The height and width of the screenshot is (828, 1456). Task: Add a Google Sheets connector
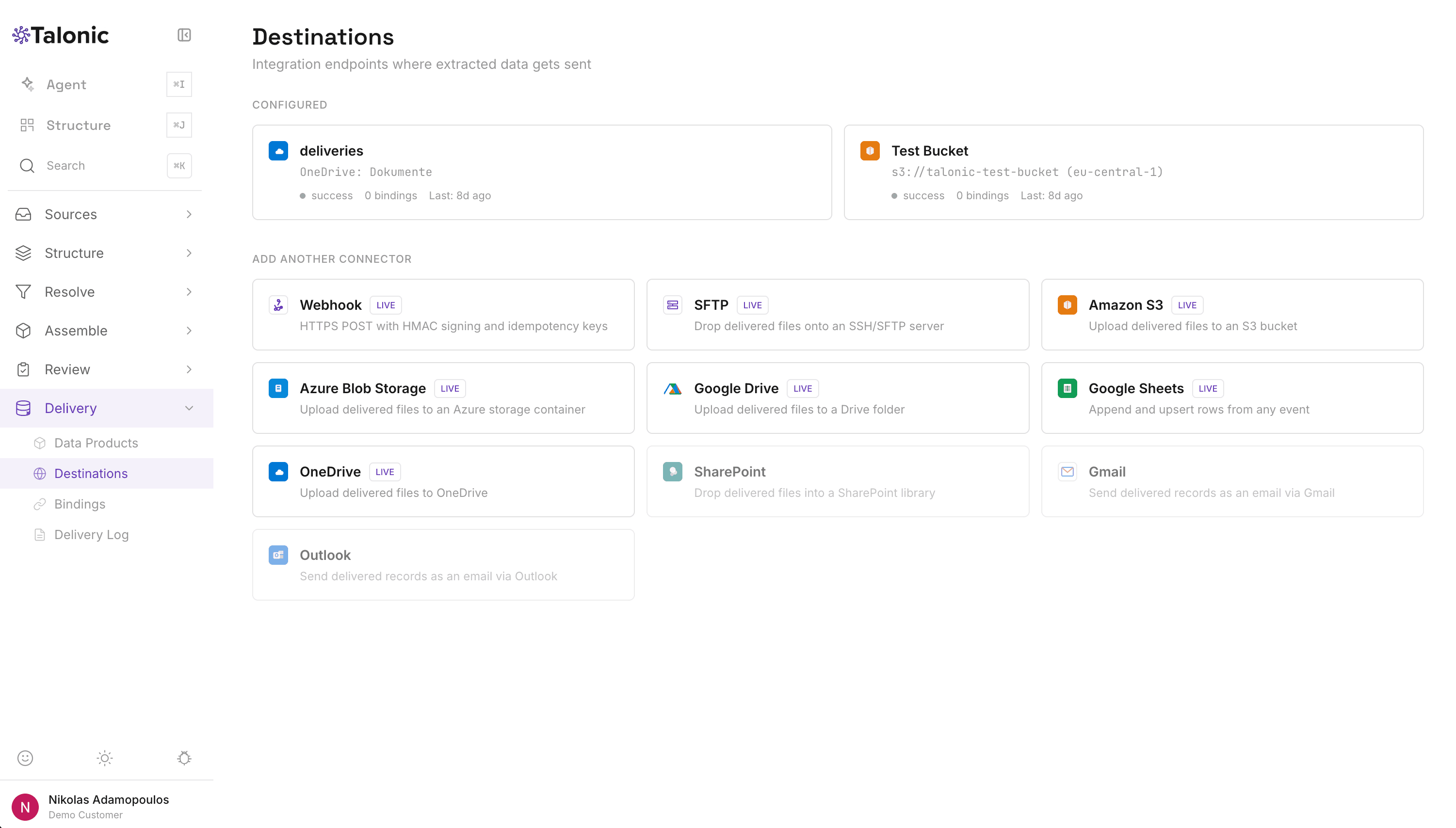[1232, 398]
